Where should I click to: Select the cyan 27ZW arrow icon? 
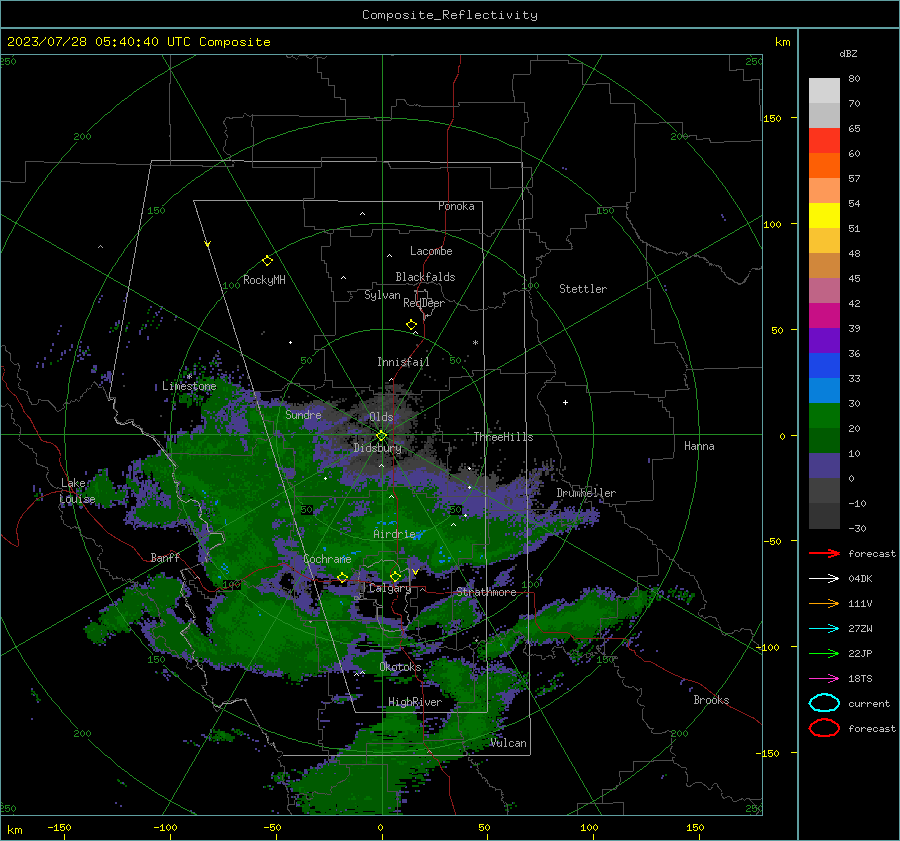824,629
